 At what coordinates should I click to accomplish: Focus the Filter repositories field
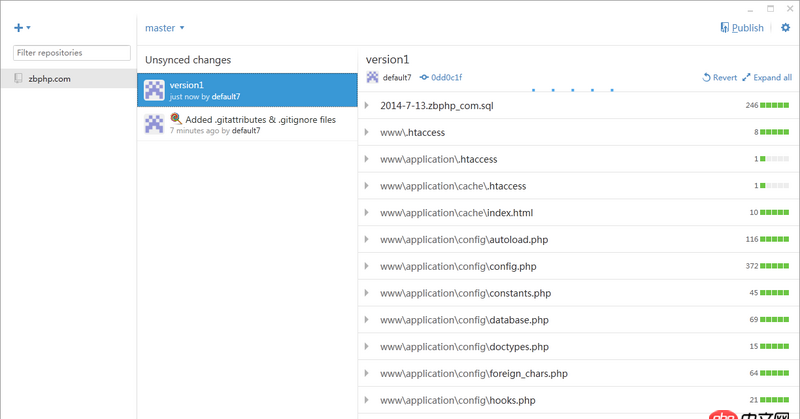click(x=72, y=53)
